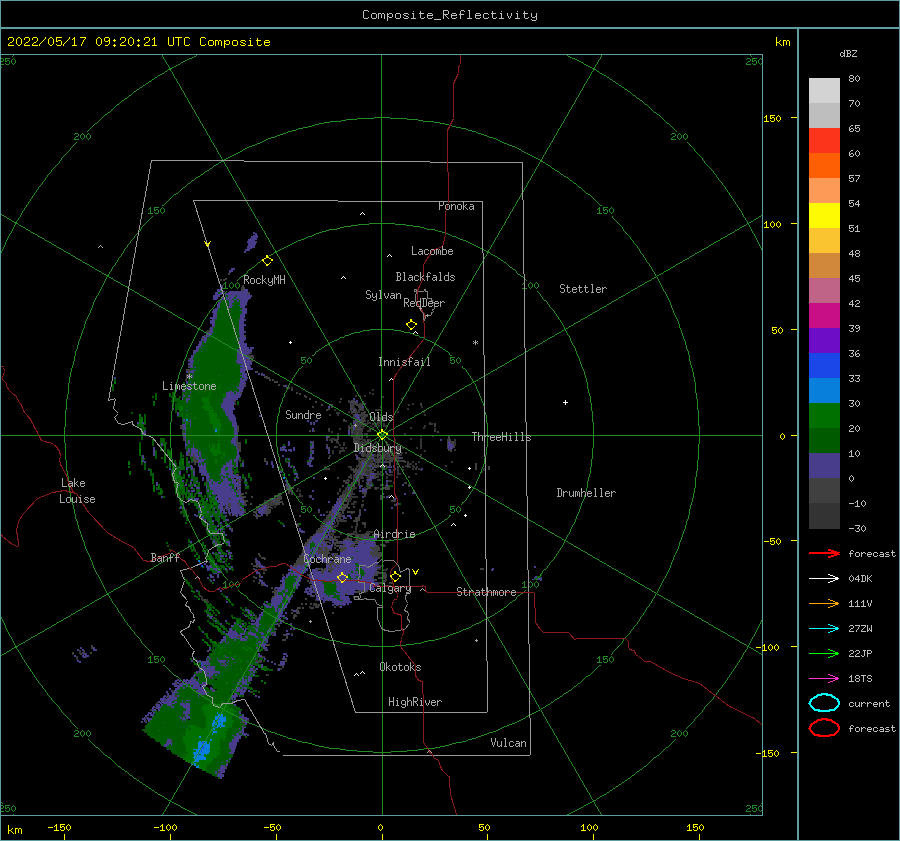900x841 pixels.
Task: Click the RockyMH label
Action: click(264, 280)
